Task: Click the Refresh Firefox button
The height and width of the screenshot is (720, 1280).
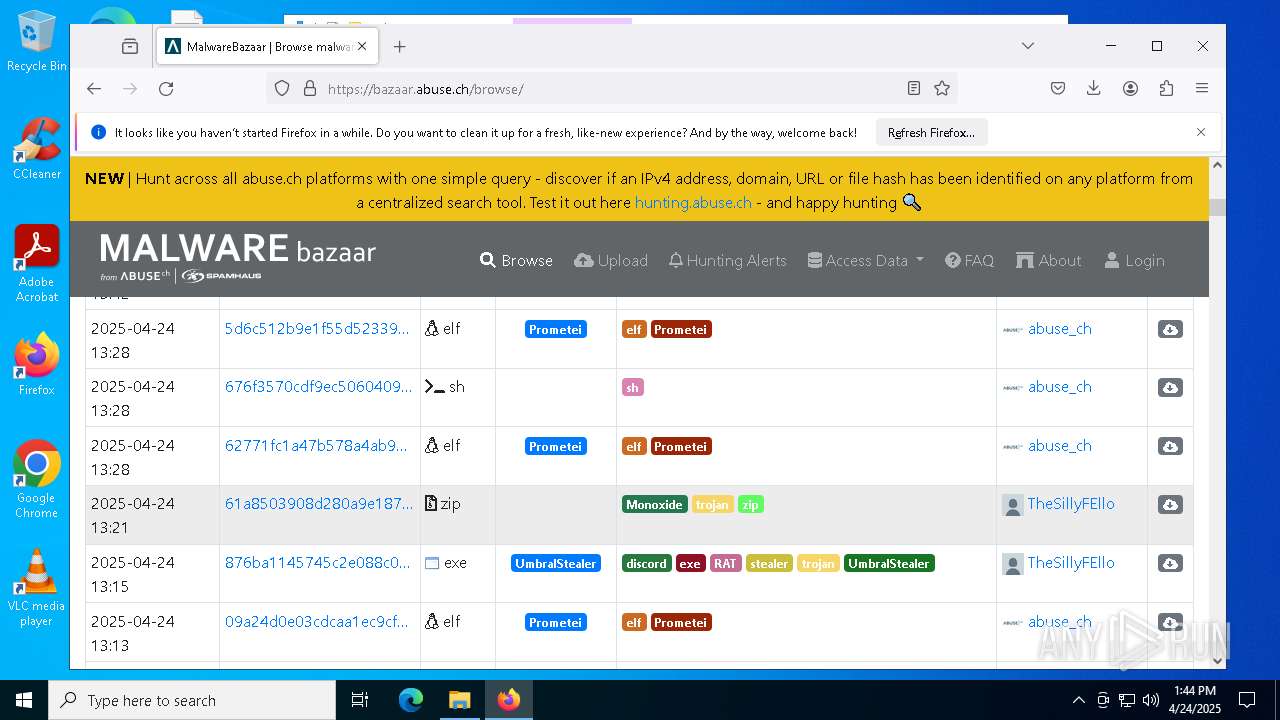Action: (931, 132)
